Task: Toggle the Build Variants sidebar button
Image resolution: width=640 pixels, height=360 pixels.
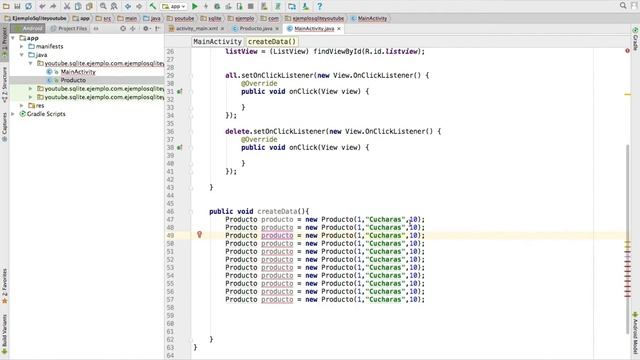Action: coord(4,333)
